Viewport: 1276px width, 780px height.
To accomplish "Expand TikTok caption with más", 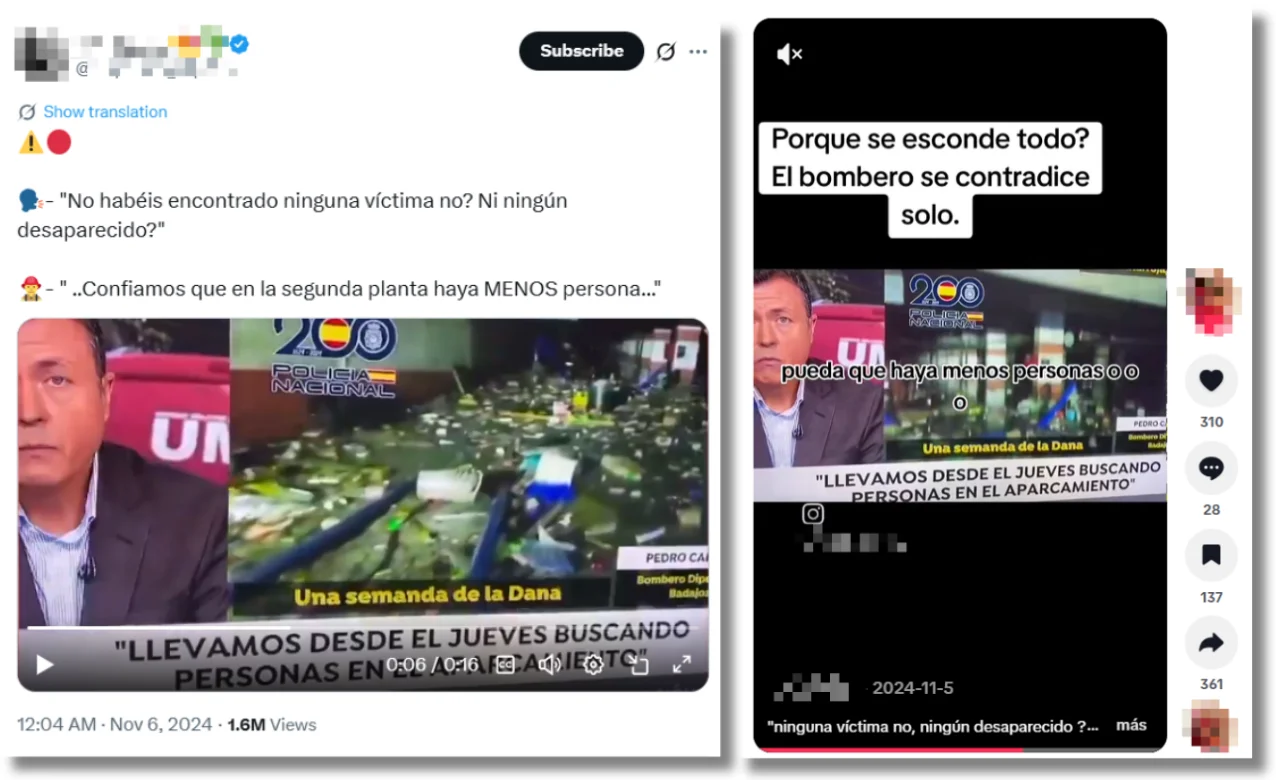I will [x=1131, y=725].
